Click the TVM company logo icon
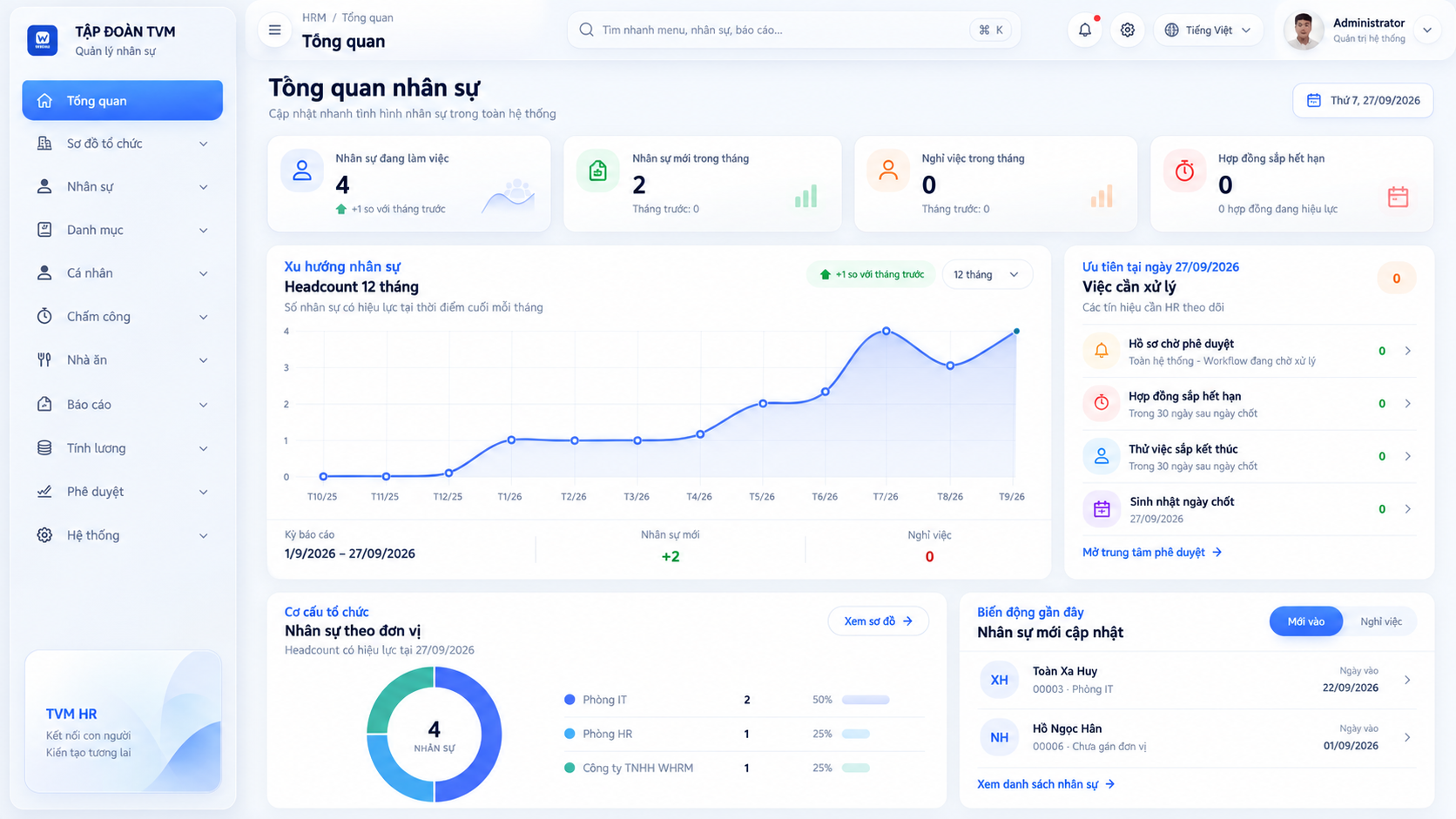 pyautogui.click(x=43, y=40)
